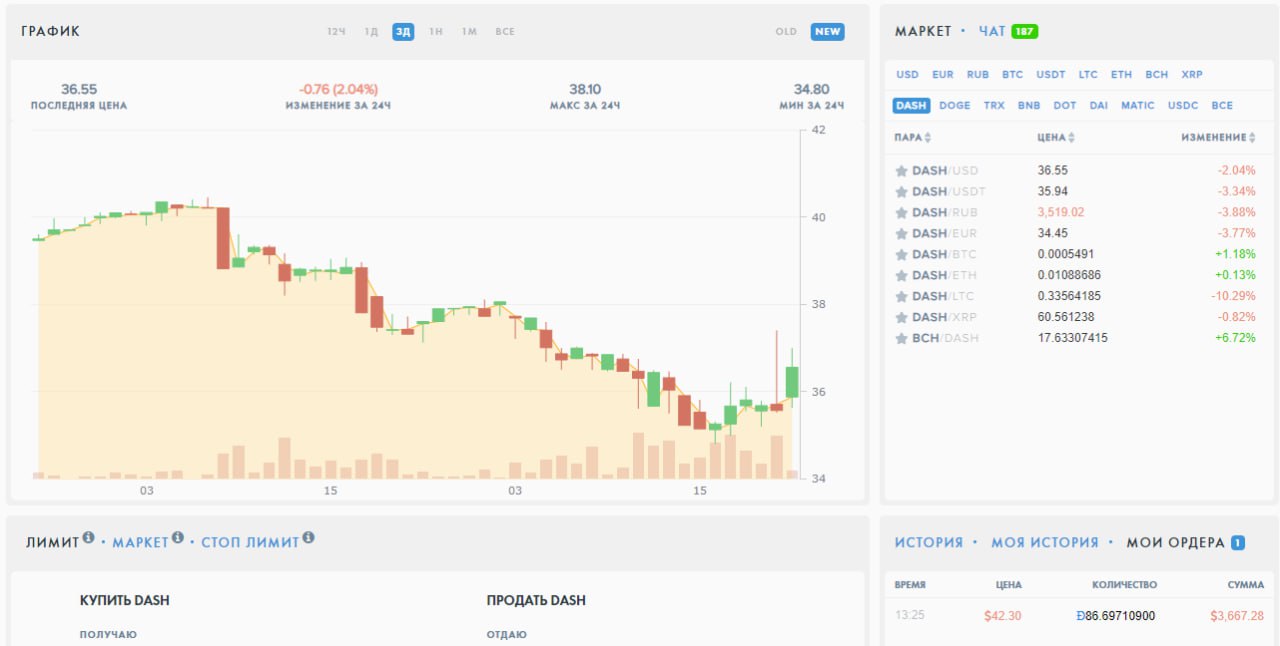
Task: Set chart range to ВСЕ
Action: 505,32
